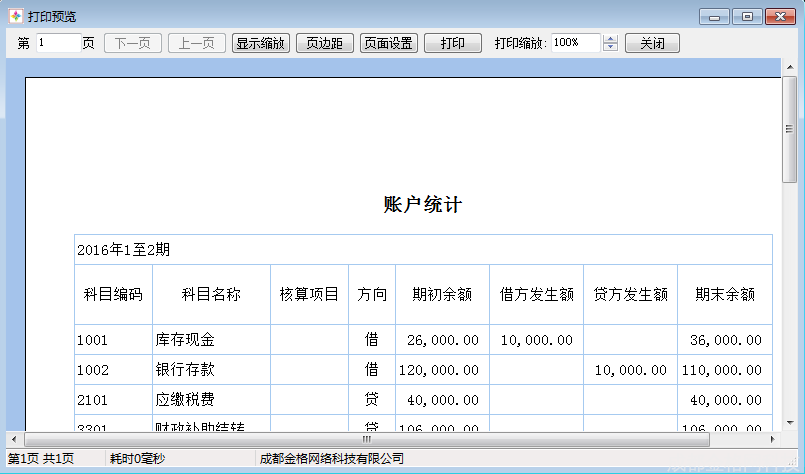Click the horizontal scrollbar right arrow
This screenshot has height=474, width=805.
(x=771, y=439)
